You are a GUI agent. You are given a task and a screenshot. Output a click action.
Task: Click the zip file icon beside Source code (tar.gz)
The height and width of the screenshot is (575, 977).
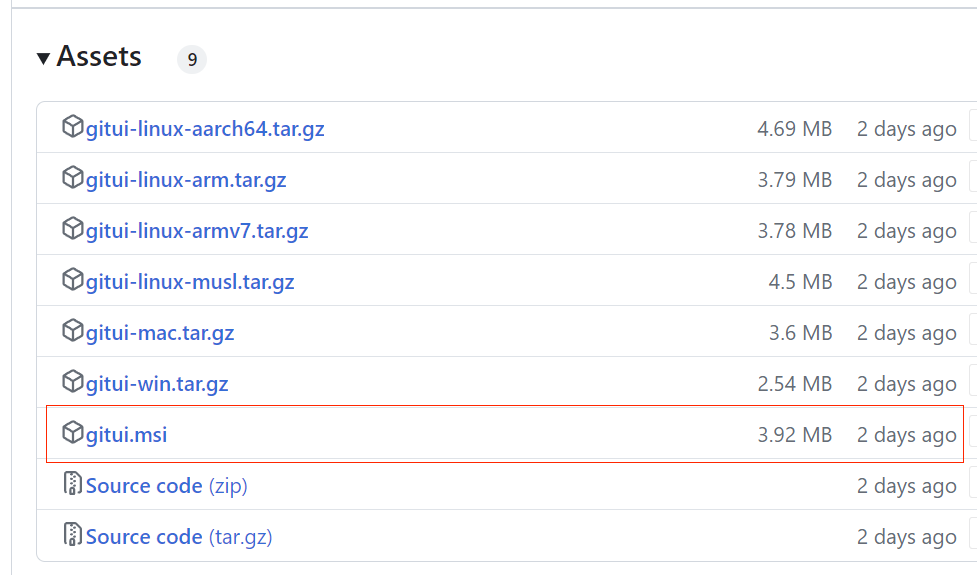pyautogui.click(x=72, y=535)
